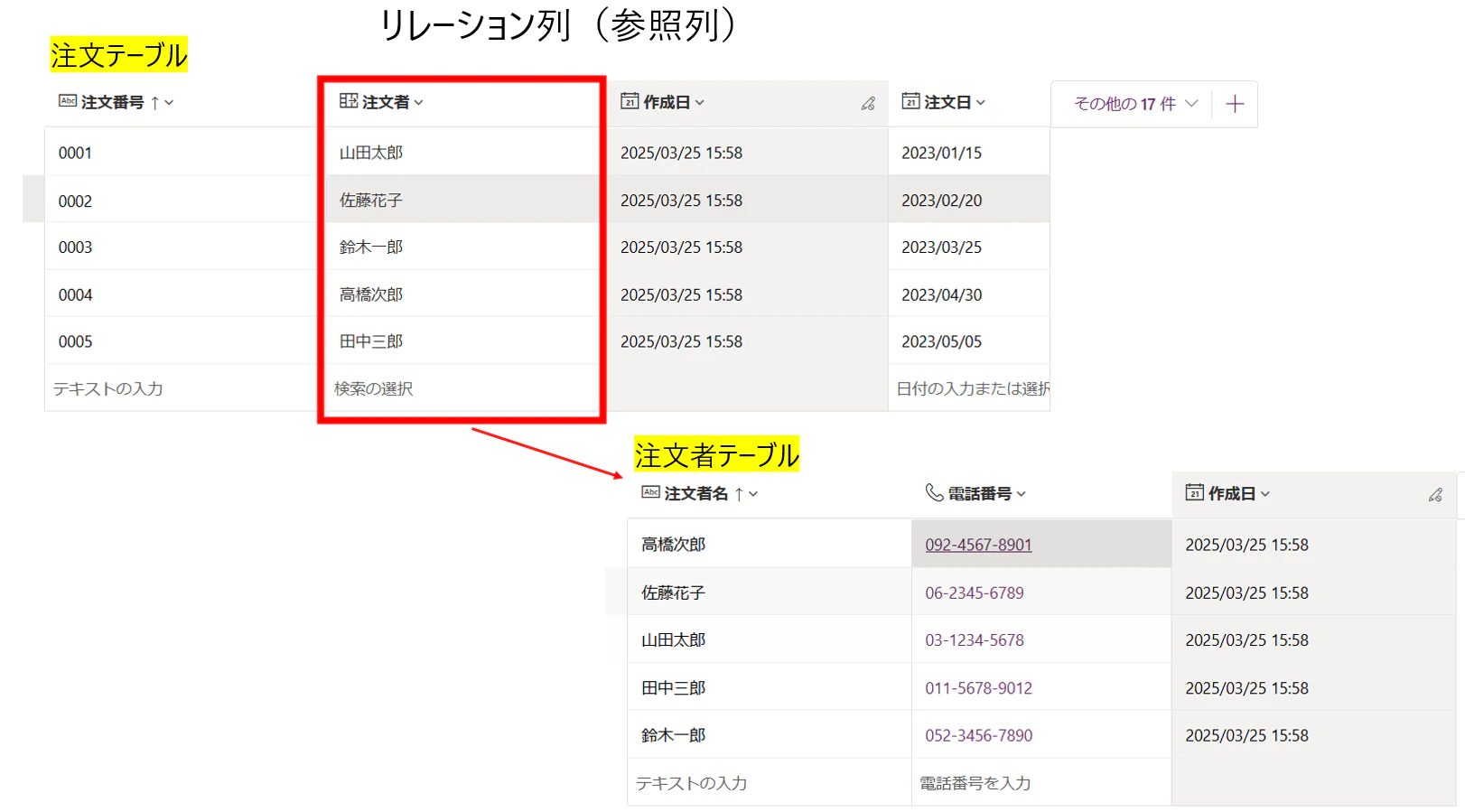The width and height of the screenshot is (1465, 812).
Task: Open order table 作成日 column dropdown chevron
Action: point(700,103)
